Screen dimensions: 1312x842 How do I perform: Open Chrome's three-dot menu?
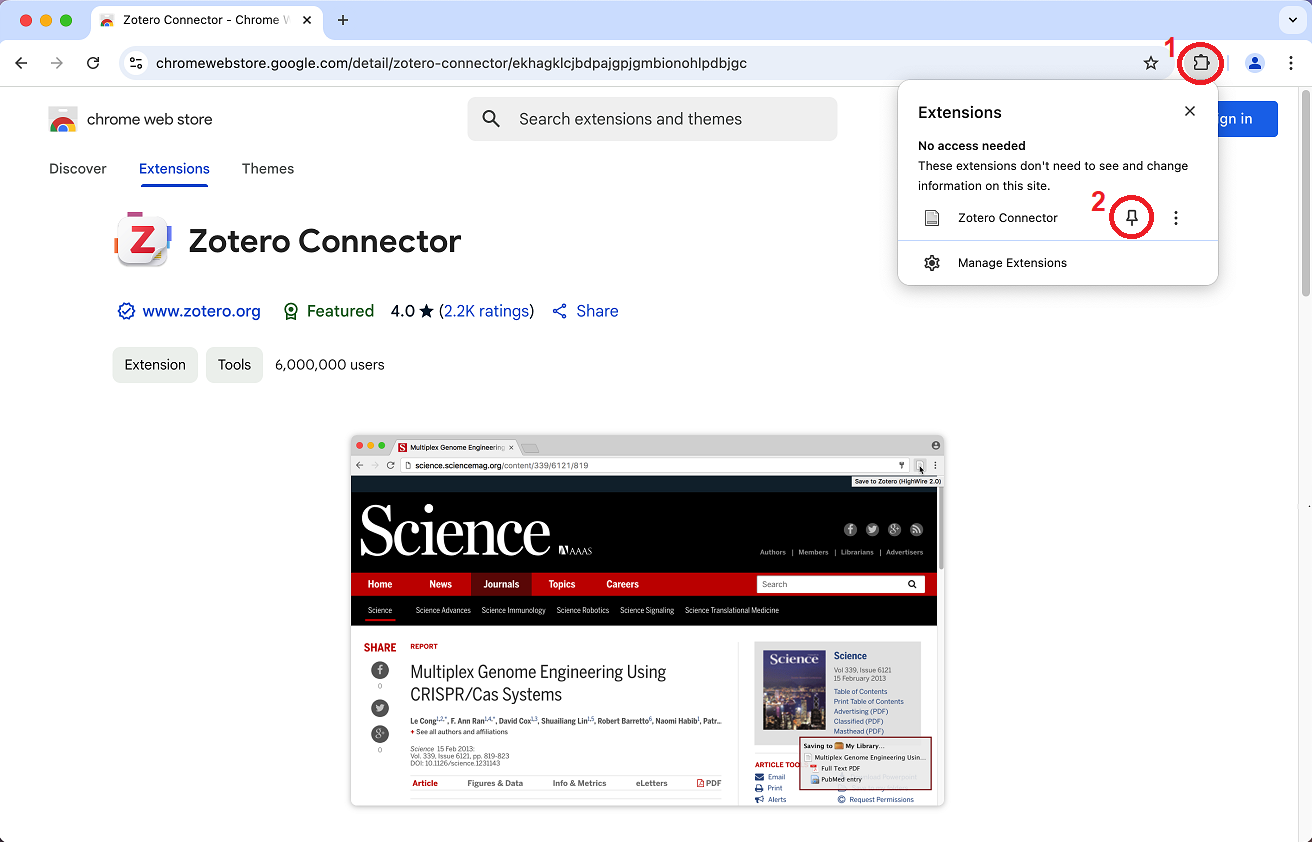[x=1291, y=63]
